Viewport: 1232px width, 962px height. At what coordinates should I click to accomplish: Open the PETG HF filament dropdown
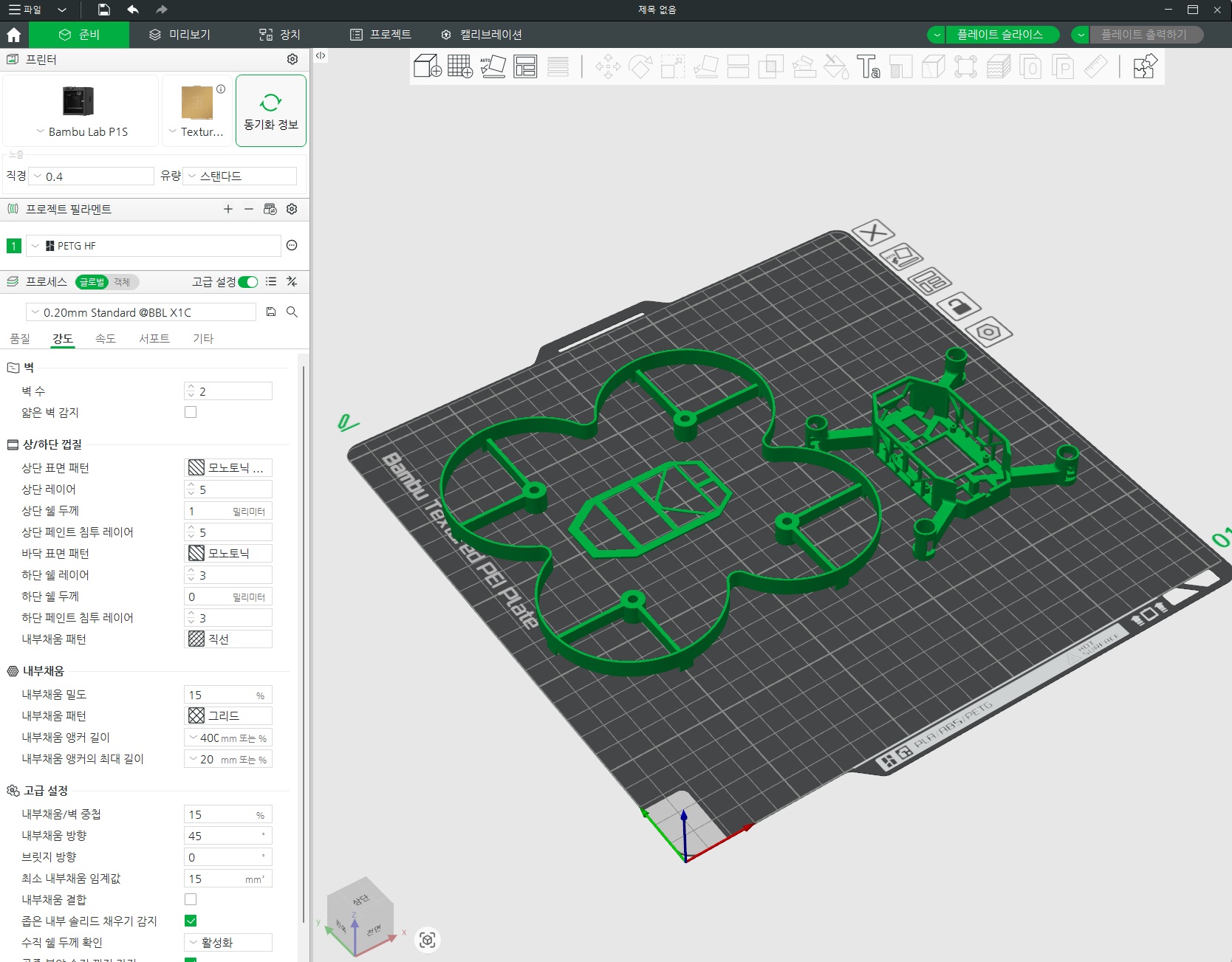[154, 246]
